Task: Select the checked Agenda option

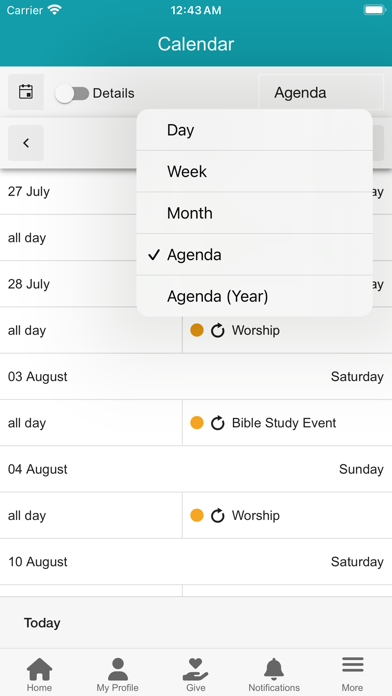Action: (x=254, y=255)
